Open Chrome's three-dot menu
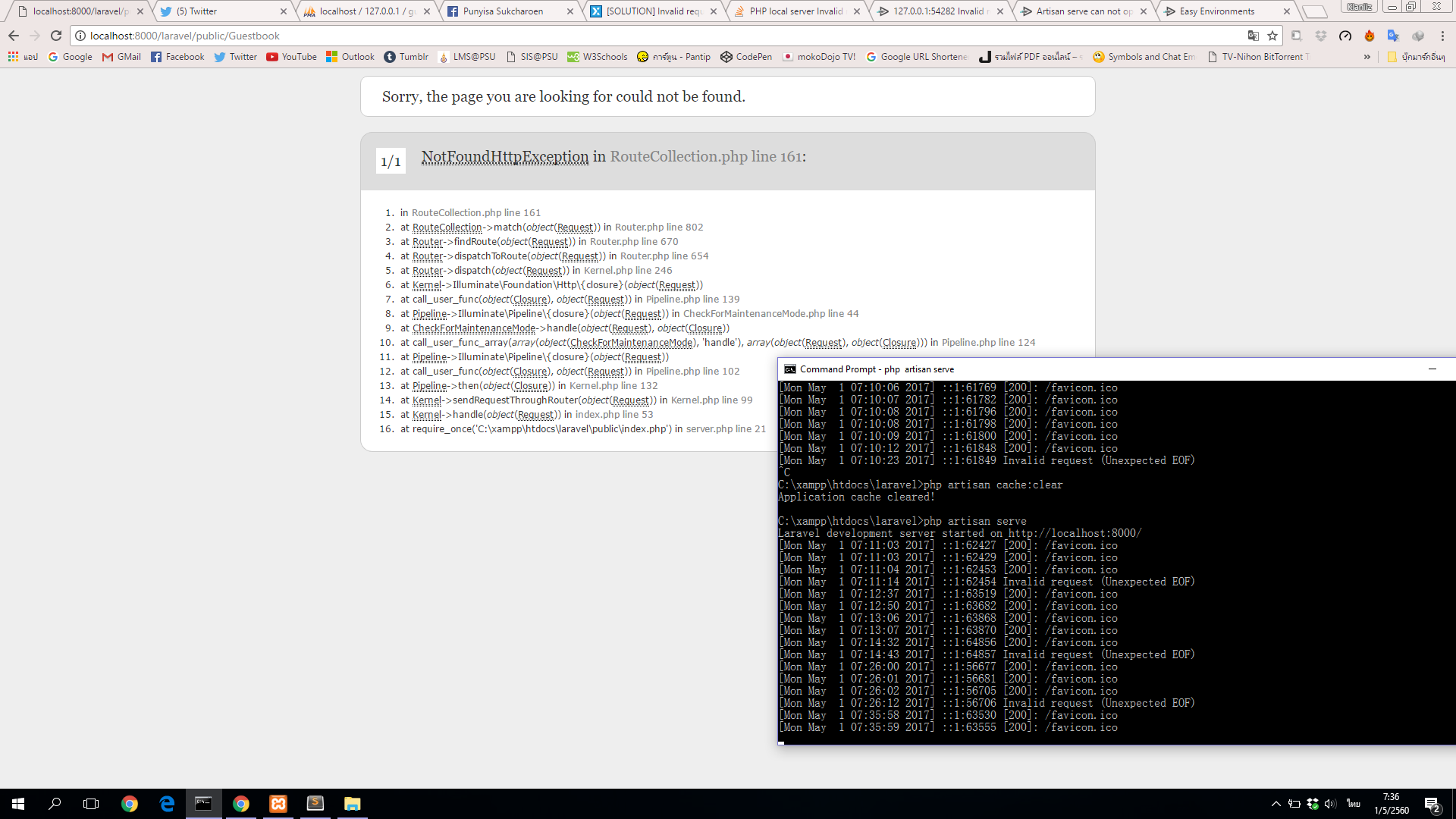This screenshot has width=1456, height=819. pos(1442,36)
